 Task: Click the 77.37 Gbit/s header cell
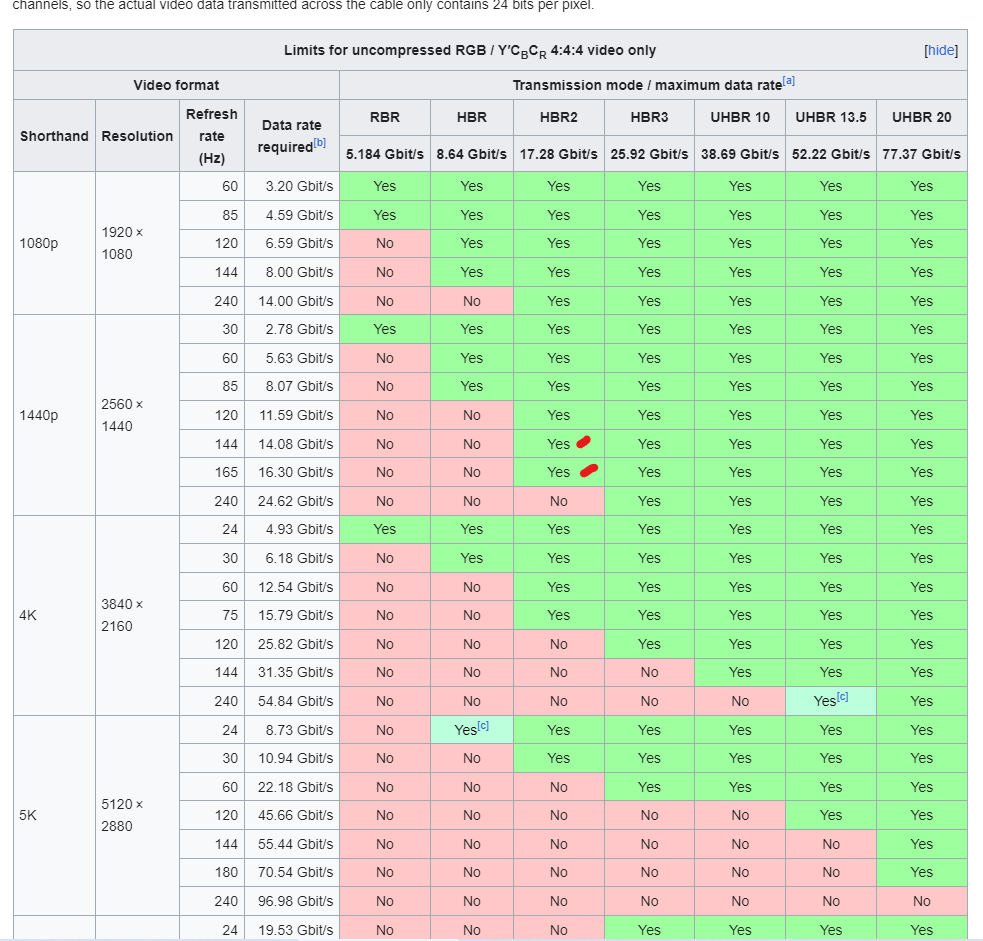[x=922, y=154]
